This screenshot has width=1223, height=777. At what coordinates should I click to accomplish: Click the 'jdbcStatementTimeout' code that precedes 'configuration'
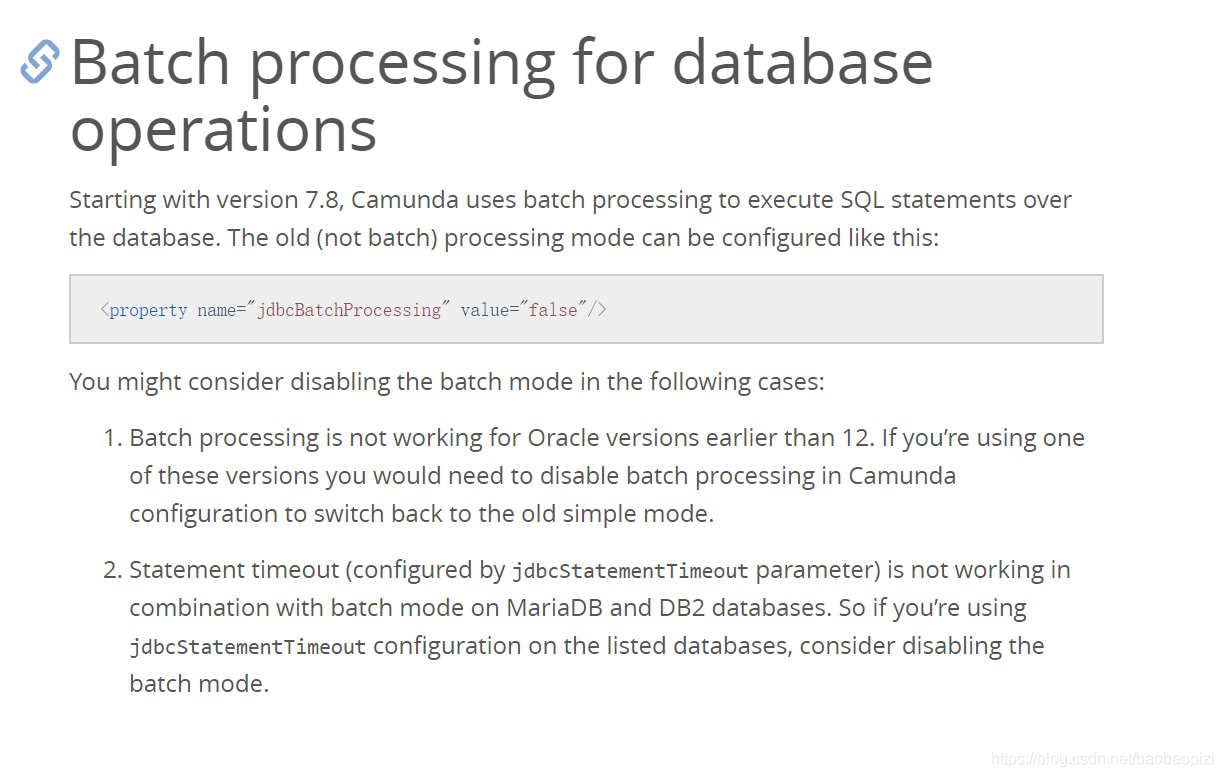[248, 647]
